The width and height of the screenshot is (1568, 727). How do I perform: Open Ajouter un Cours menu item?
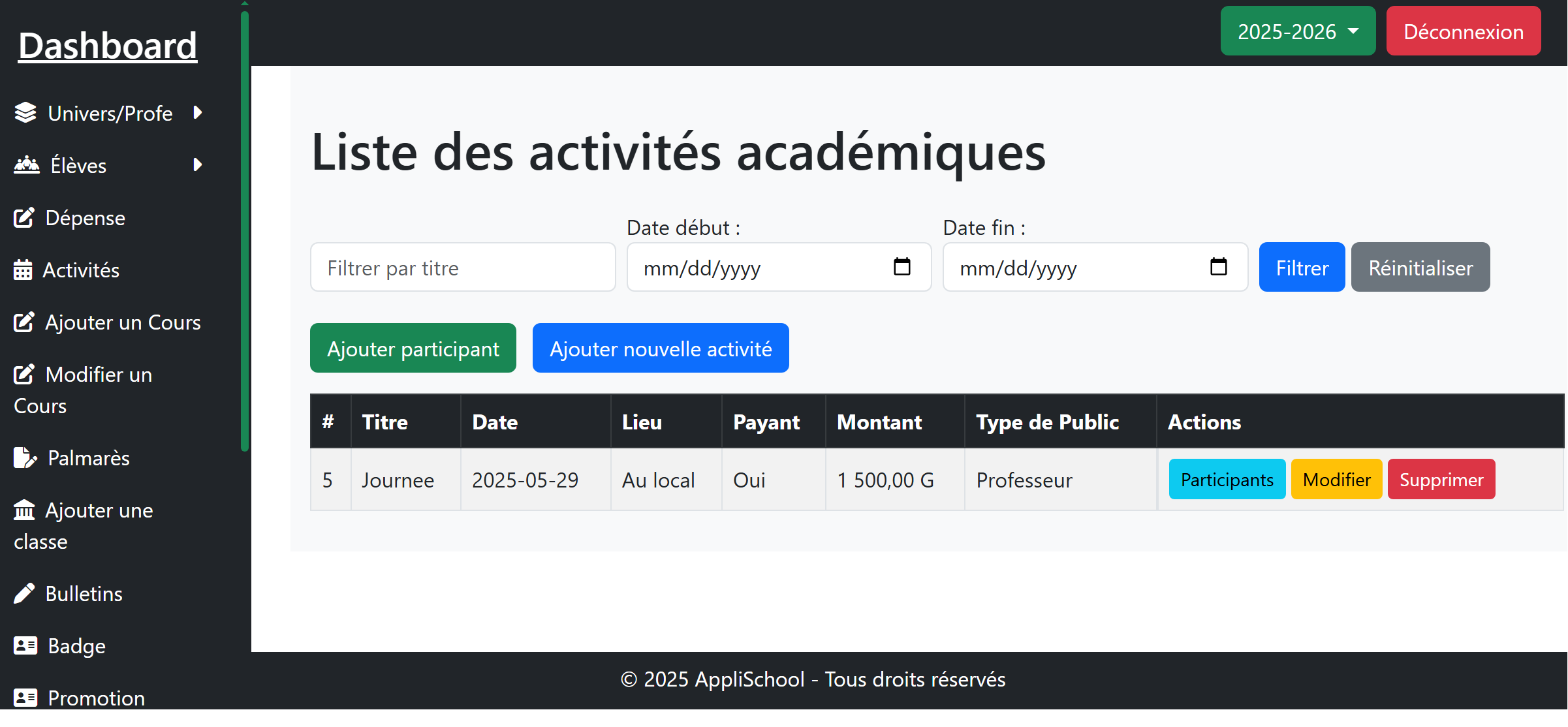[122, 322]
